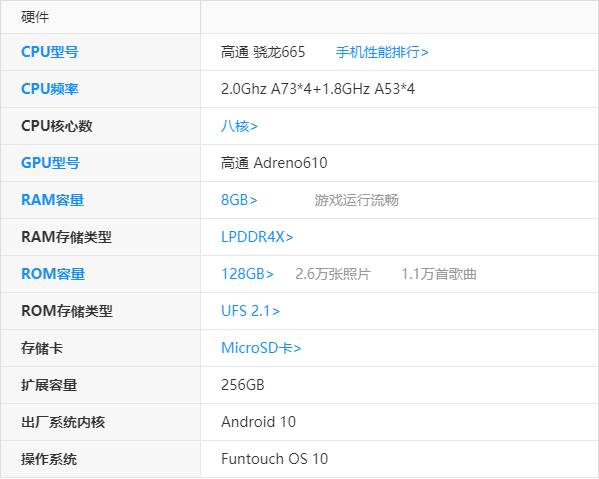Select the Funtouch OS 10 value
This screenshot has height=479, width=599.
(x=274, y=459)
